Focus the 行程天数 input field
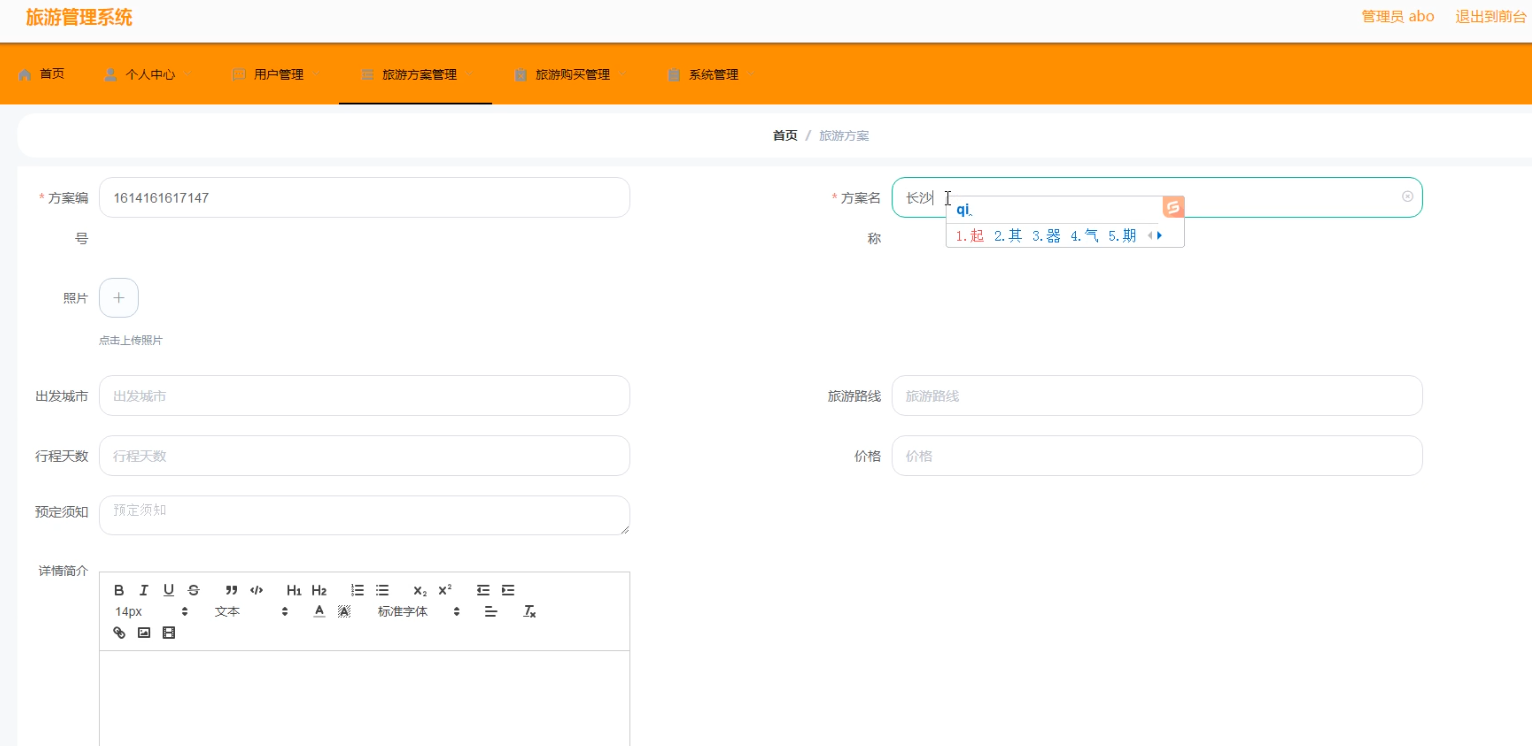Image resolution: width=1532 pixels, height=746 pixels. click(364, 456)
